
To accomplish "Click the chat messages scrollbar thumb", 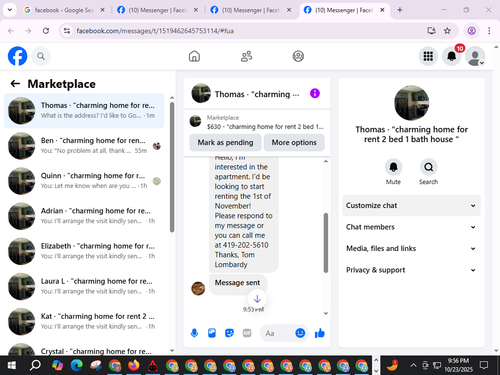I will [326, 243].
